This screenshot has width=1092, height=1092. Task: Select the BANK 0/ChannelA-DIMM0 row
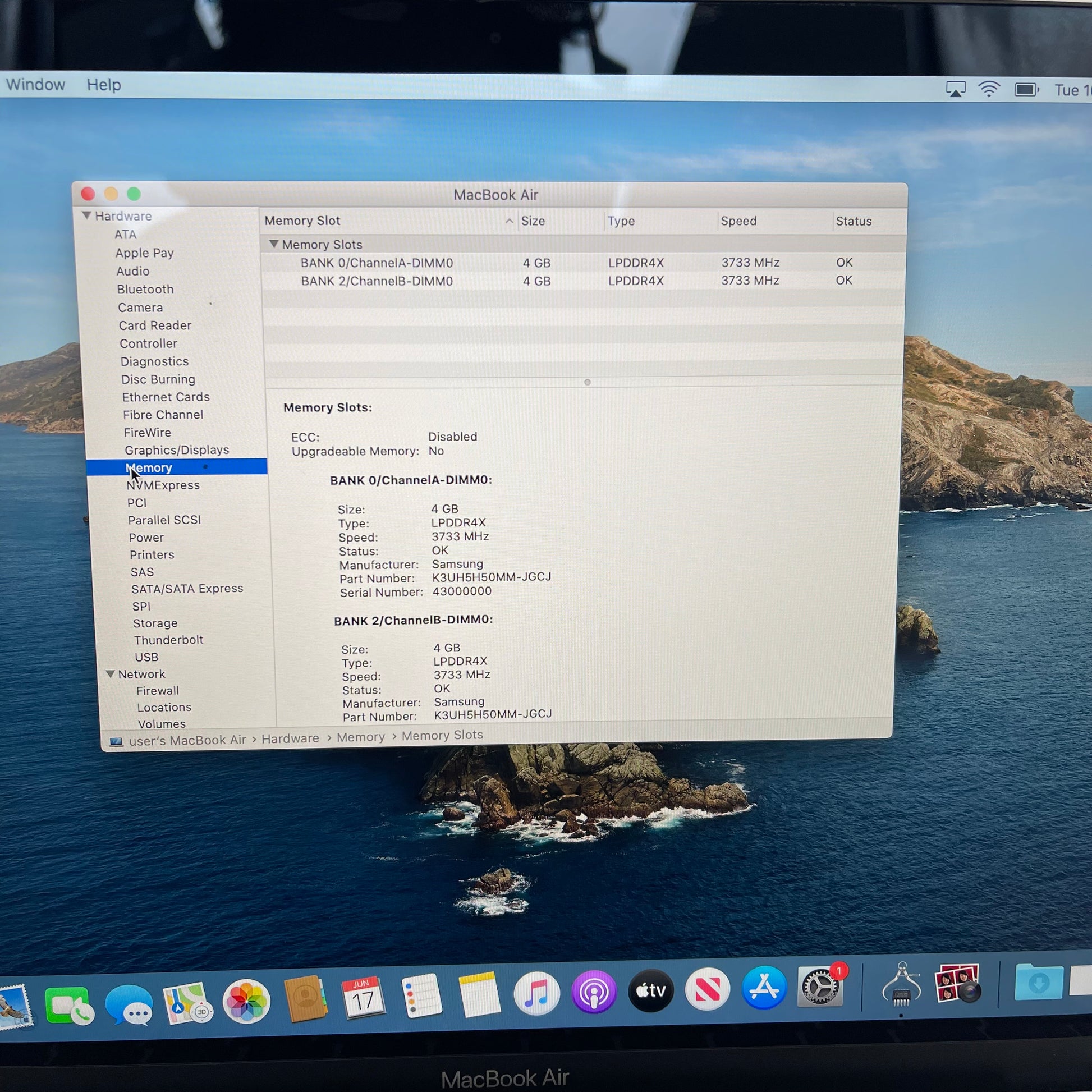point(583,263)
